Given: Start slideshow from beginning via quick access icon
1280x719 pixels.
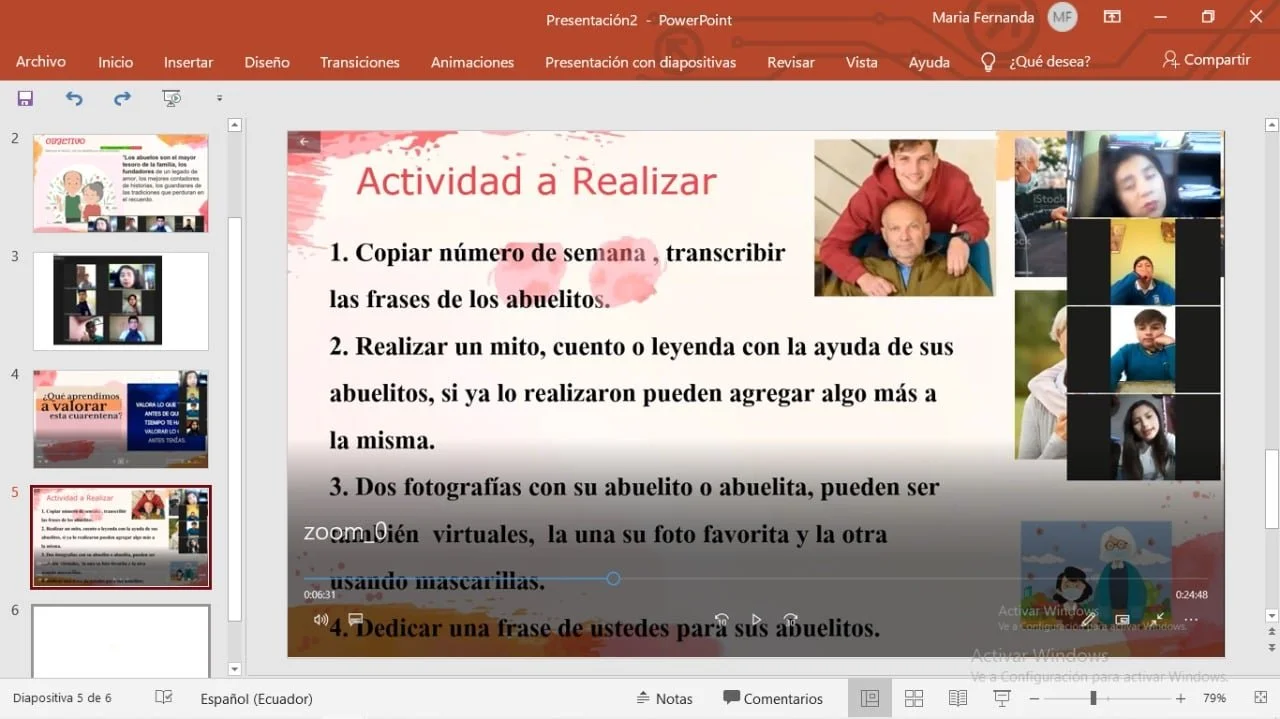Looking at the screenshot, I should click(x=172, y=98).
